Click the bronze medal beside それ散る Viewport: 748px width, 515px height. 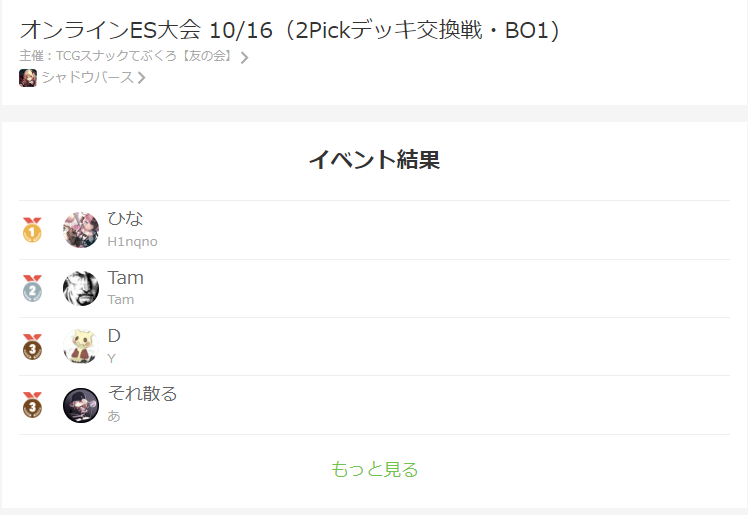[32, 405]
